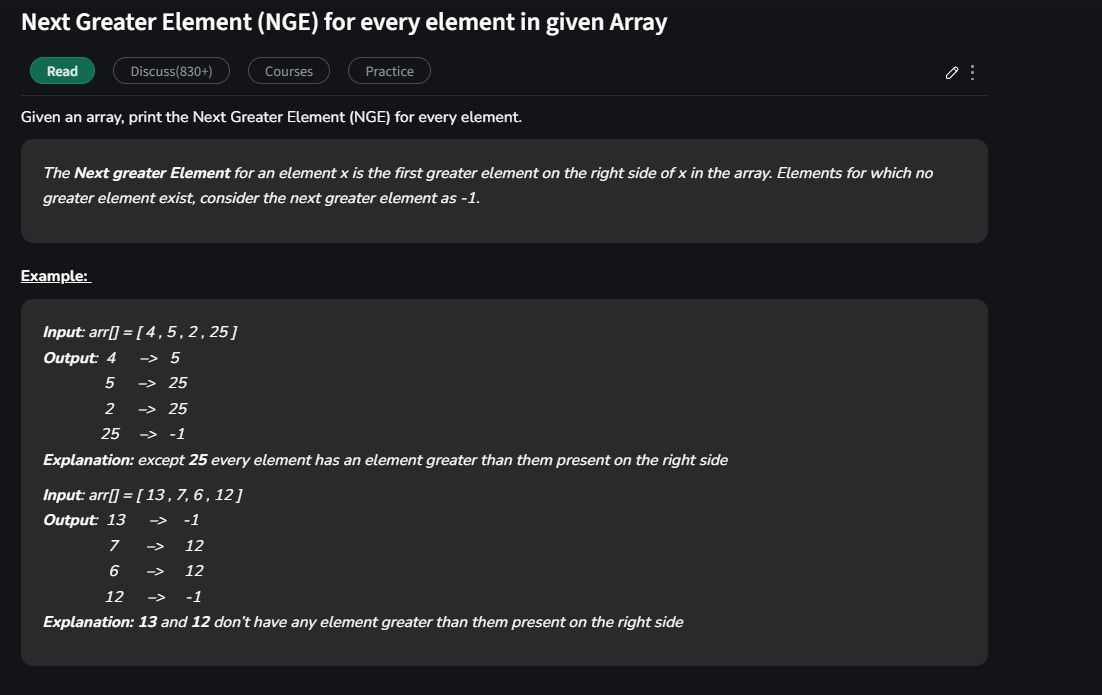
Task: Click the pencil edit icon
Action: [952, 72]
